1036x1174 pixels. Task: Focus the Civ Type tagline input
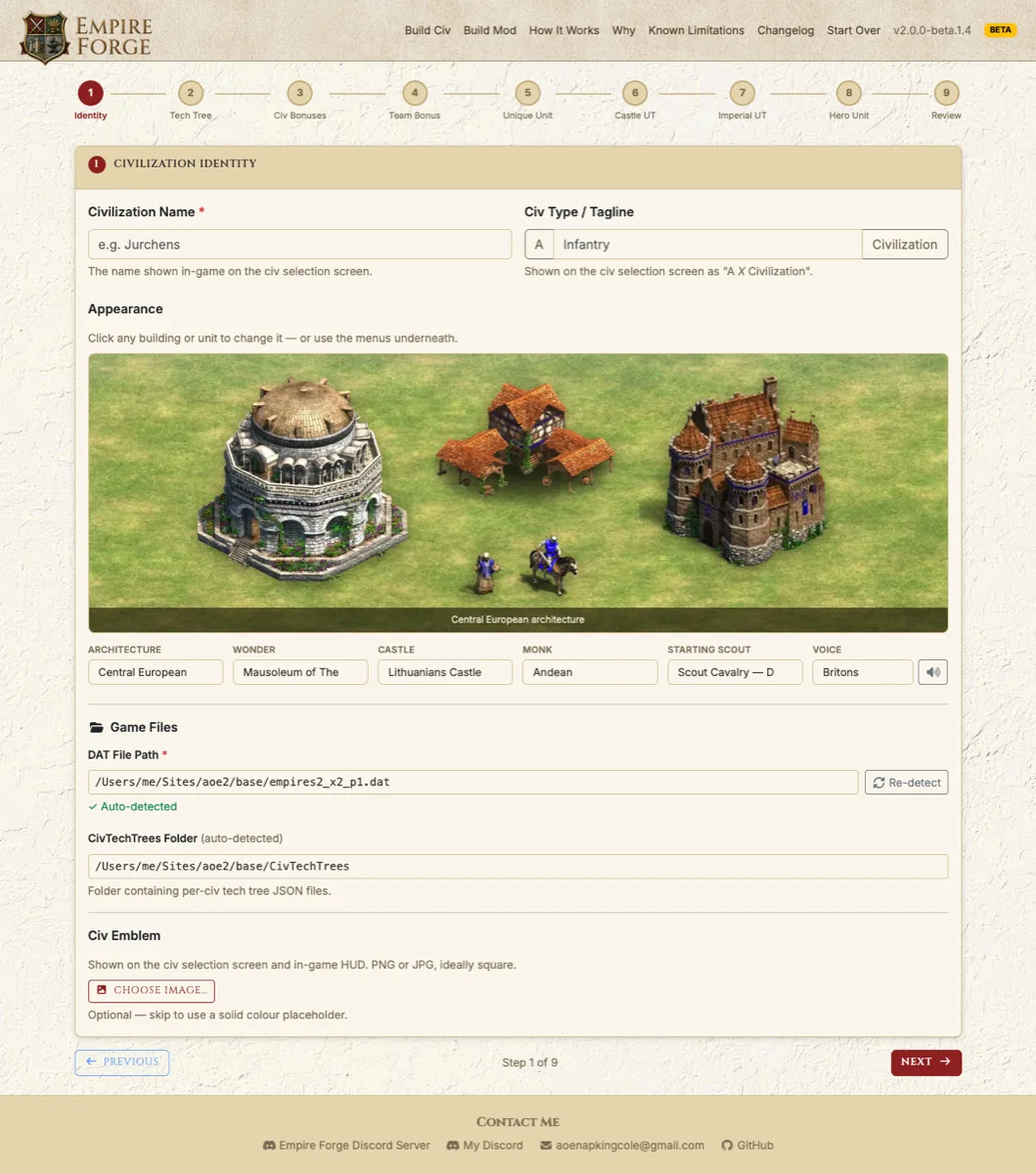(707, 245)
